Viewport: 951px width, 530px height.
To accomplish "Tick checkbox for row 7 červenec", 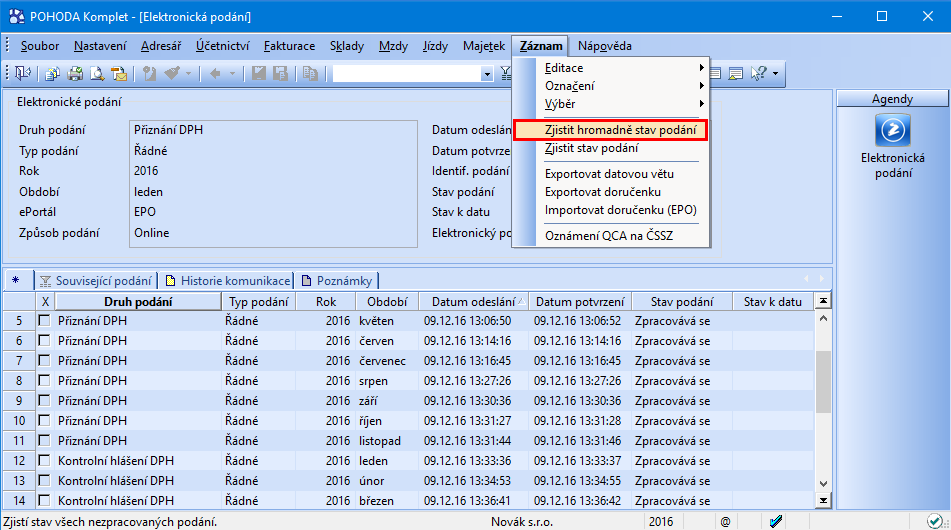I will tap(44, 360).
